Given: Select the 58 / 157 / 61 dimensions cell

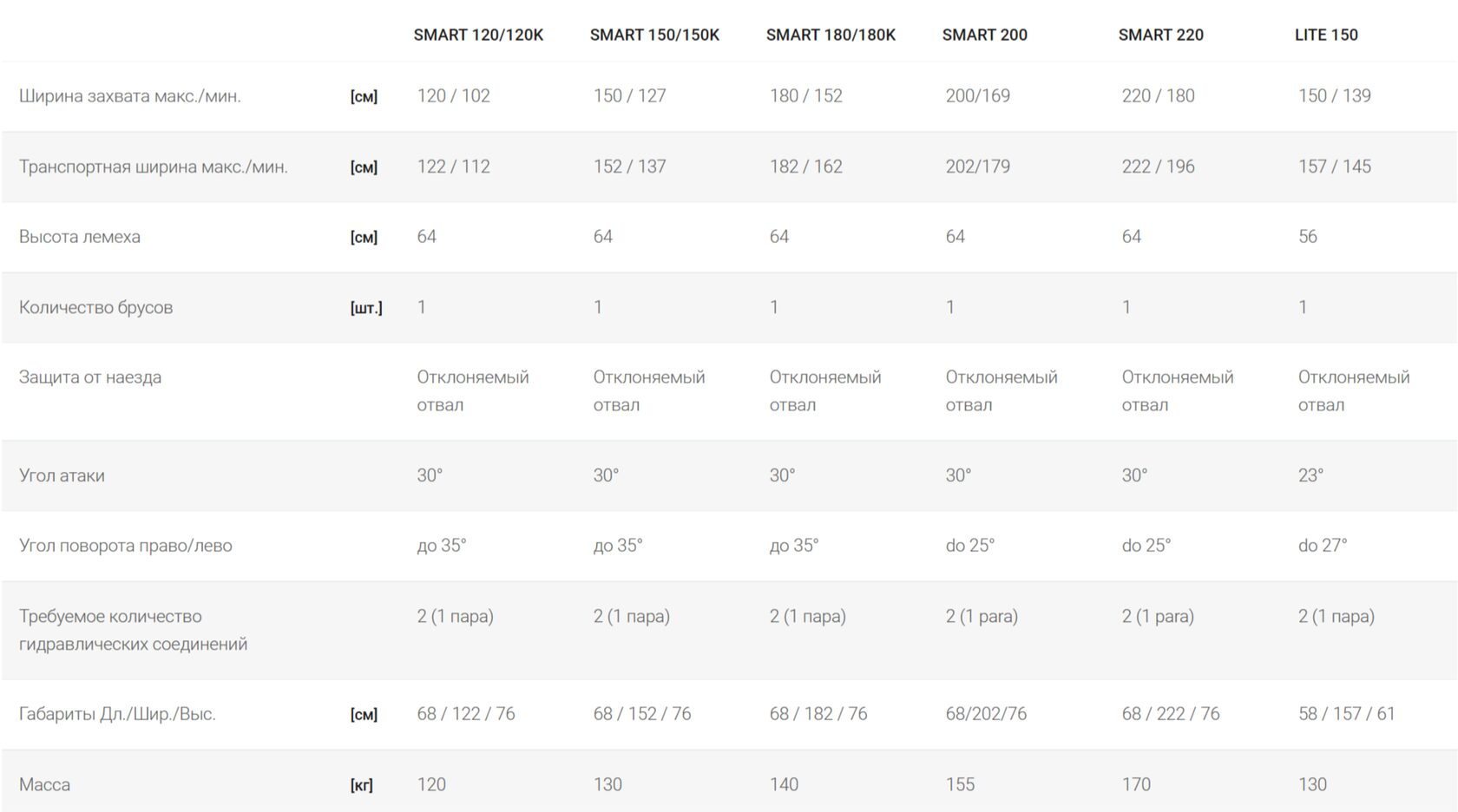Looking at the screenshot, I should (1347, 714).
